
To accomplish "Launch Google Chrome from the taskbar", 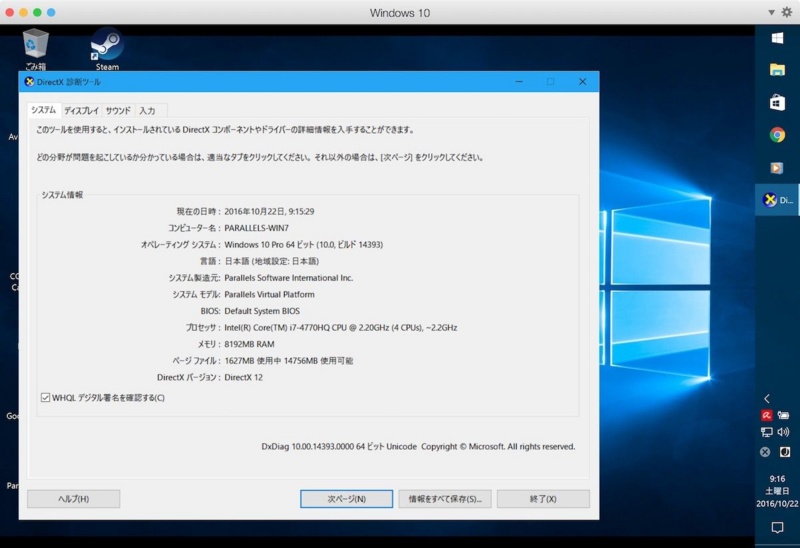I will pos(777,135).
